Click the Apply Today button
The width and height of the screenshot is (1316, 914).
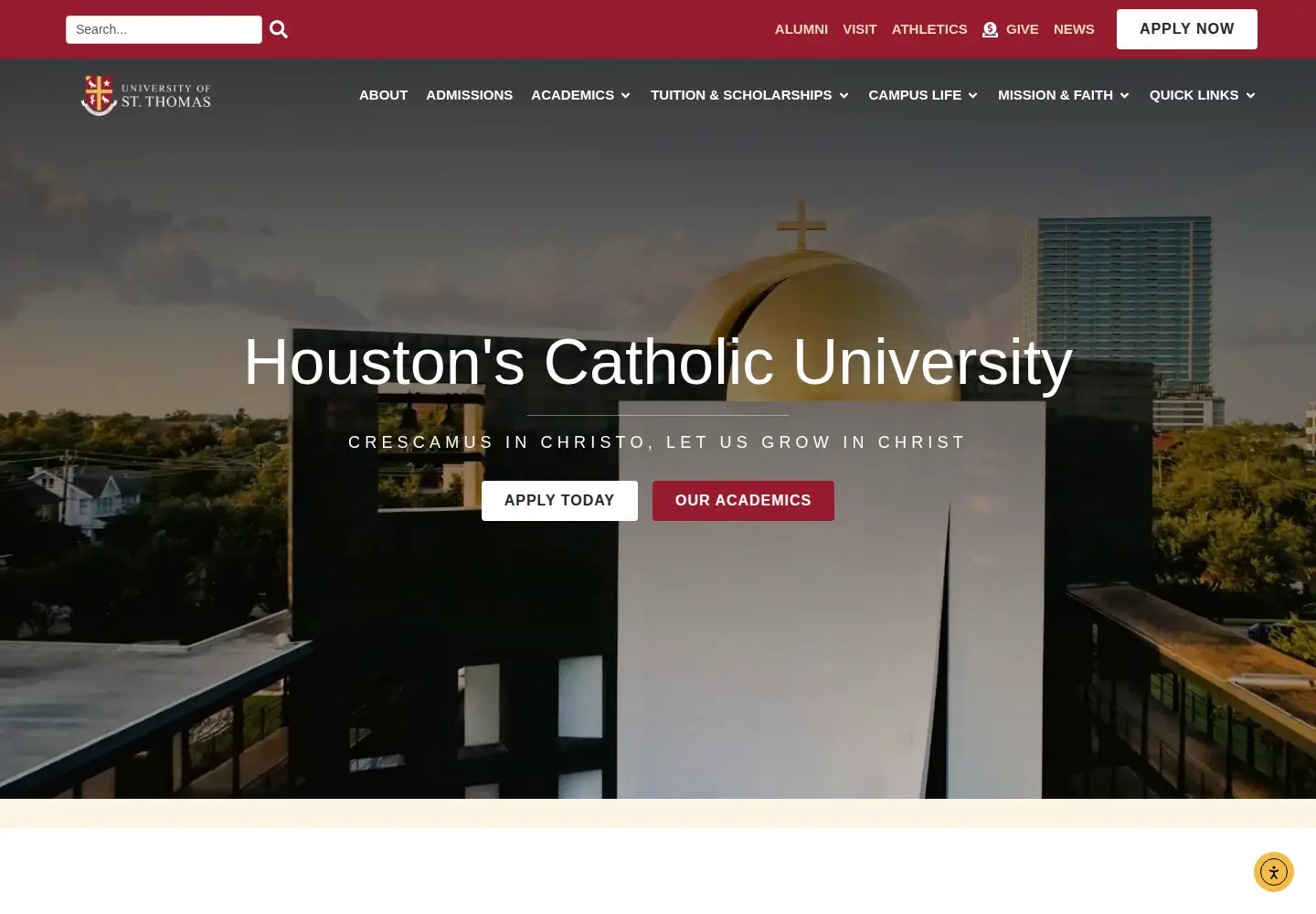click(x=559, y=501)
